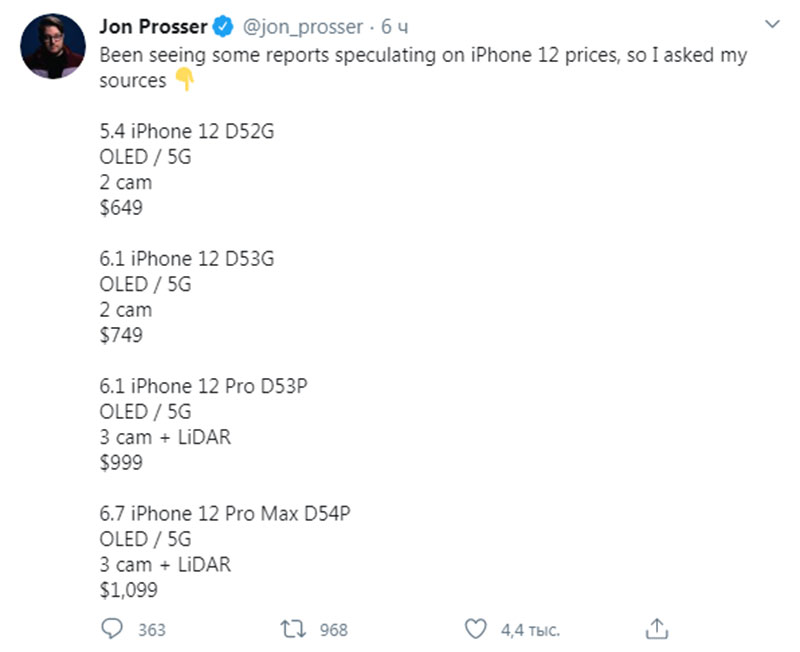Click the reply count 363
800x652 pixels.
[x=152, y=630]
